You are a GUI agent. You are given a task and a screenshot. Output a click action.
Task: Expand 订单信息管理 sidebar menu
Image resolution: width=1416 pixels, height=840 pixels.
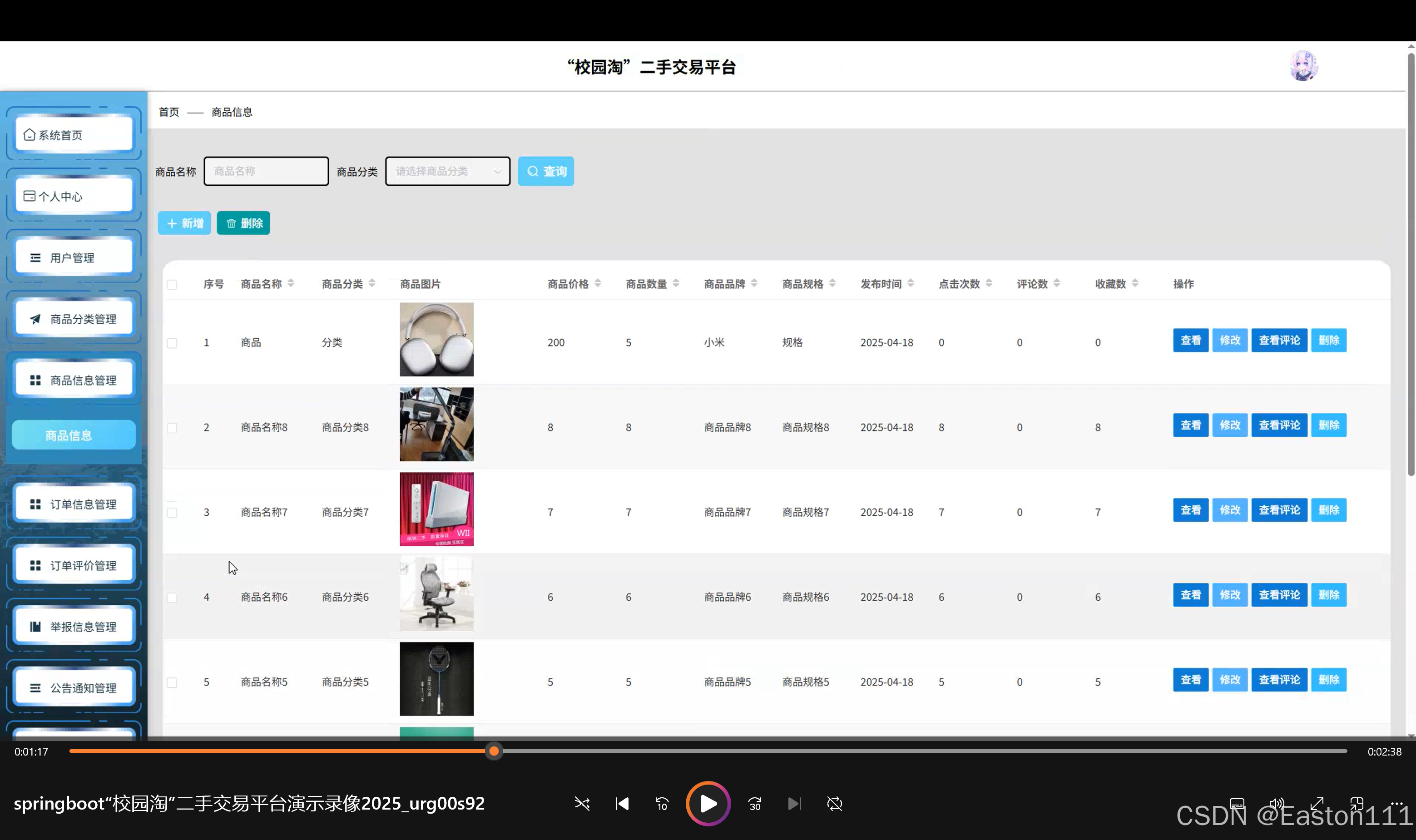(x=74, y=504)
